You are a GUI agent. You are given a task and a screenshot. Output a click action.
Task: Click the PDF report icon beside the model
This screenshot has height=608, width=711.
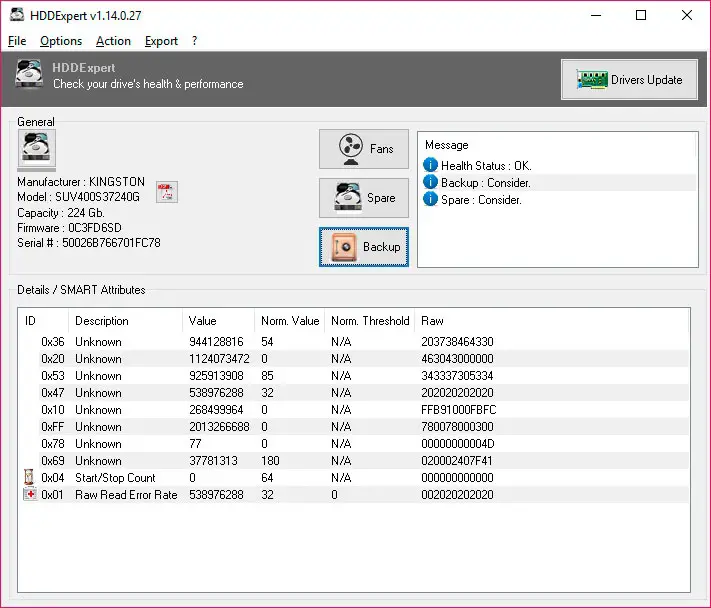click(166, 192)
